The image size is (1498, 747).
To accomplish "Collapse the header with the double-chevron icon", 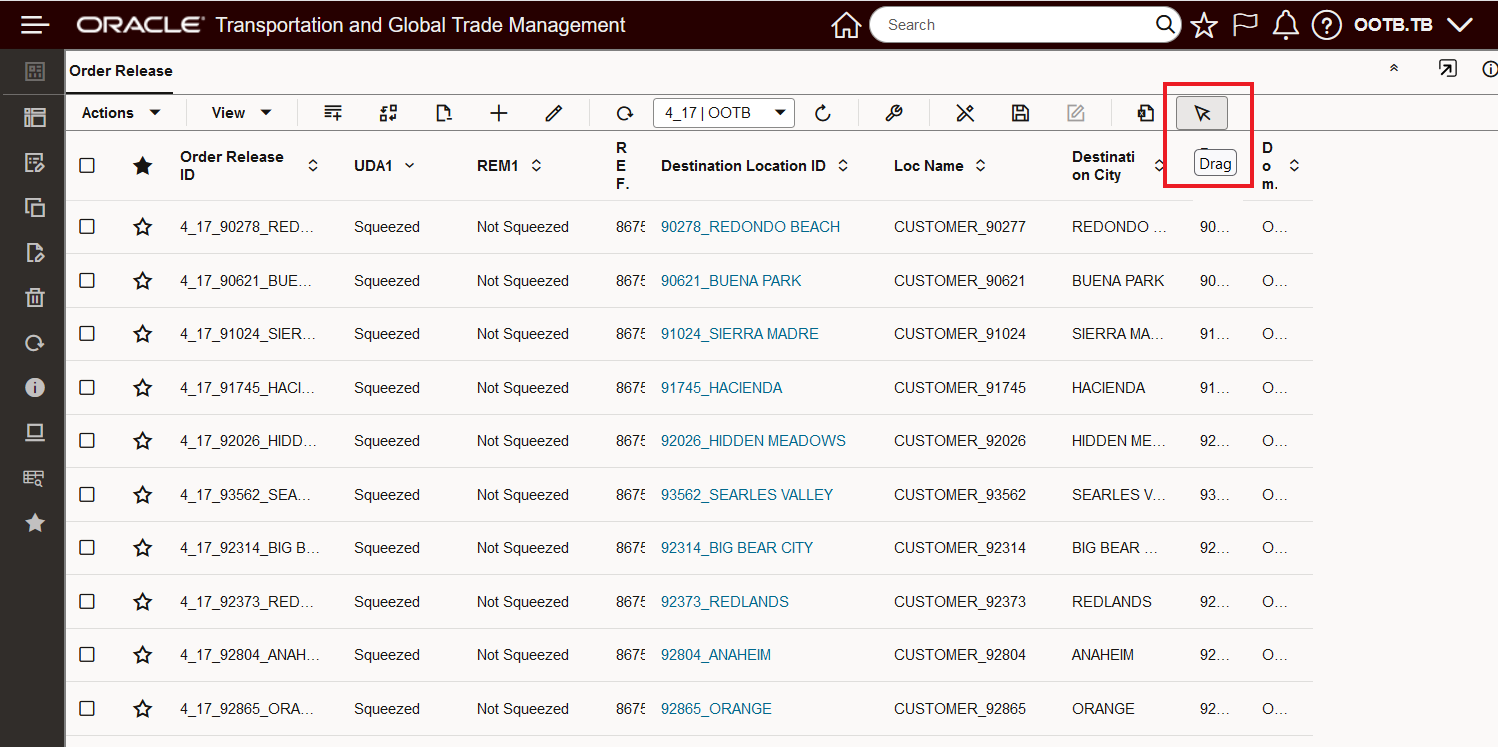I will [1394, 69].
